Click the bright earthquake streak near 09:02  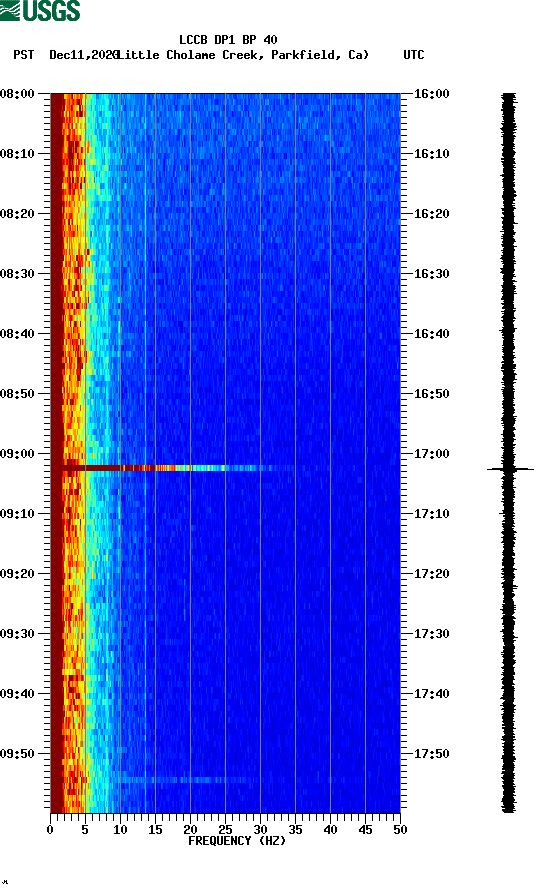point(171,468)
